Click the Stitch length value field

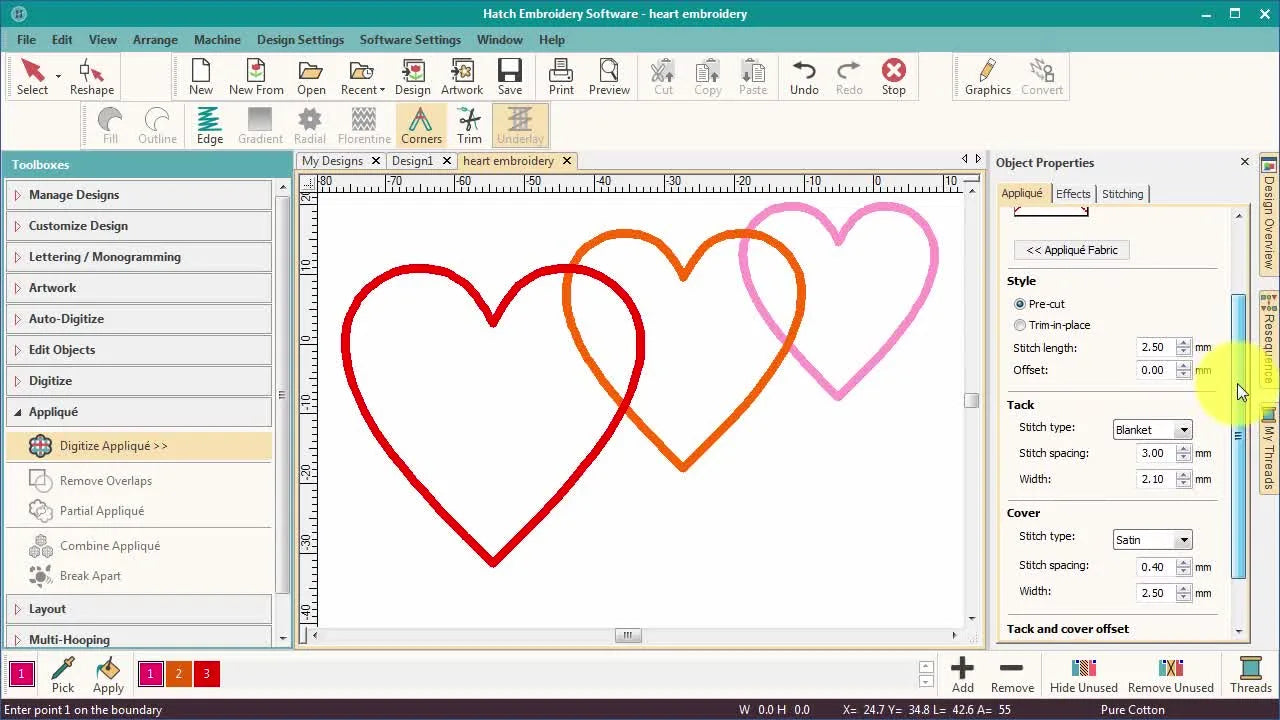click(x=1155, y=348)
